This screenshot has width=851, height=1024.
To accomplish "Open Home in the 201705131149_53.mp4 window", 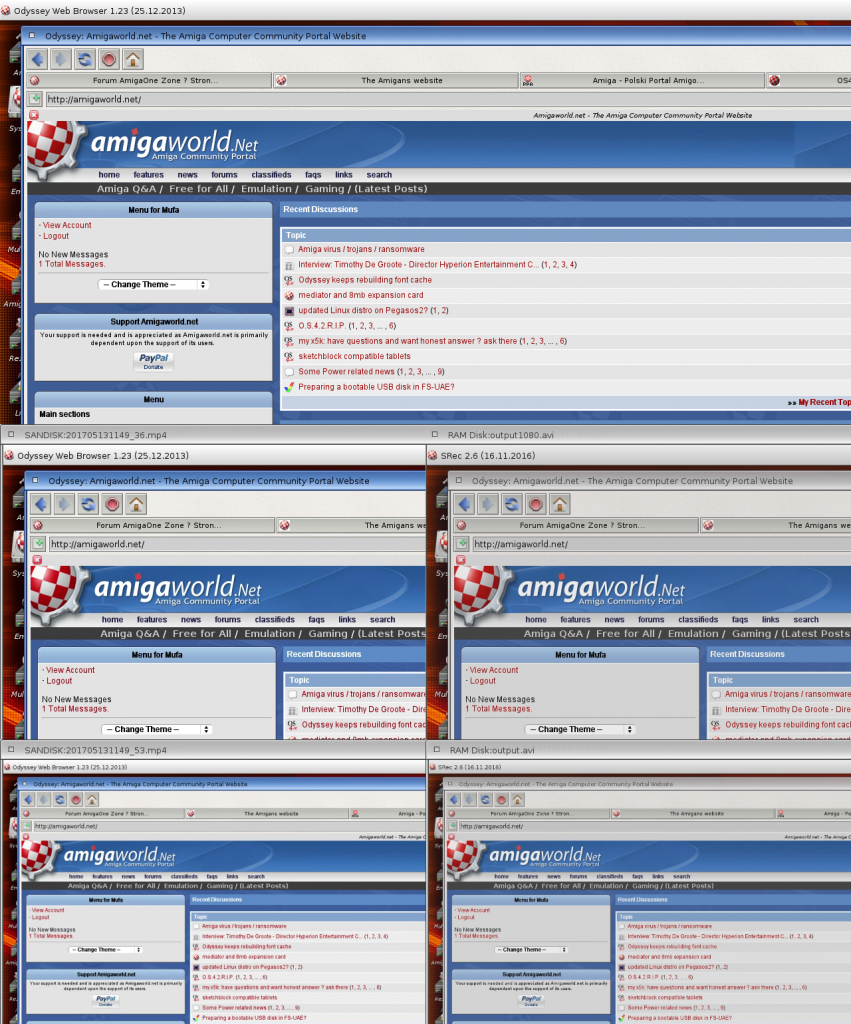I will pyautogui.click(x=92, y=799).
